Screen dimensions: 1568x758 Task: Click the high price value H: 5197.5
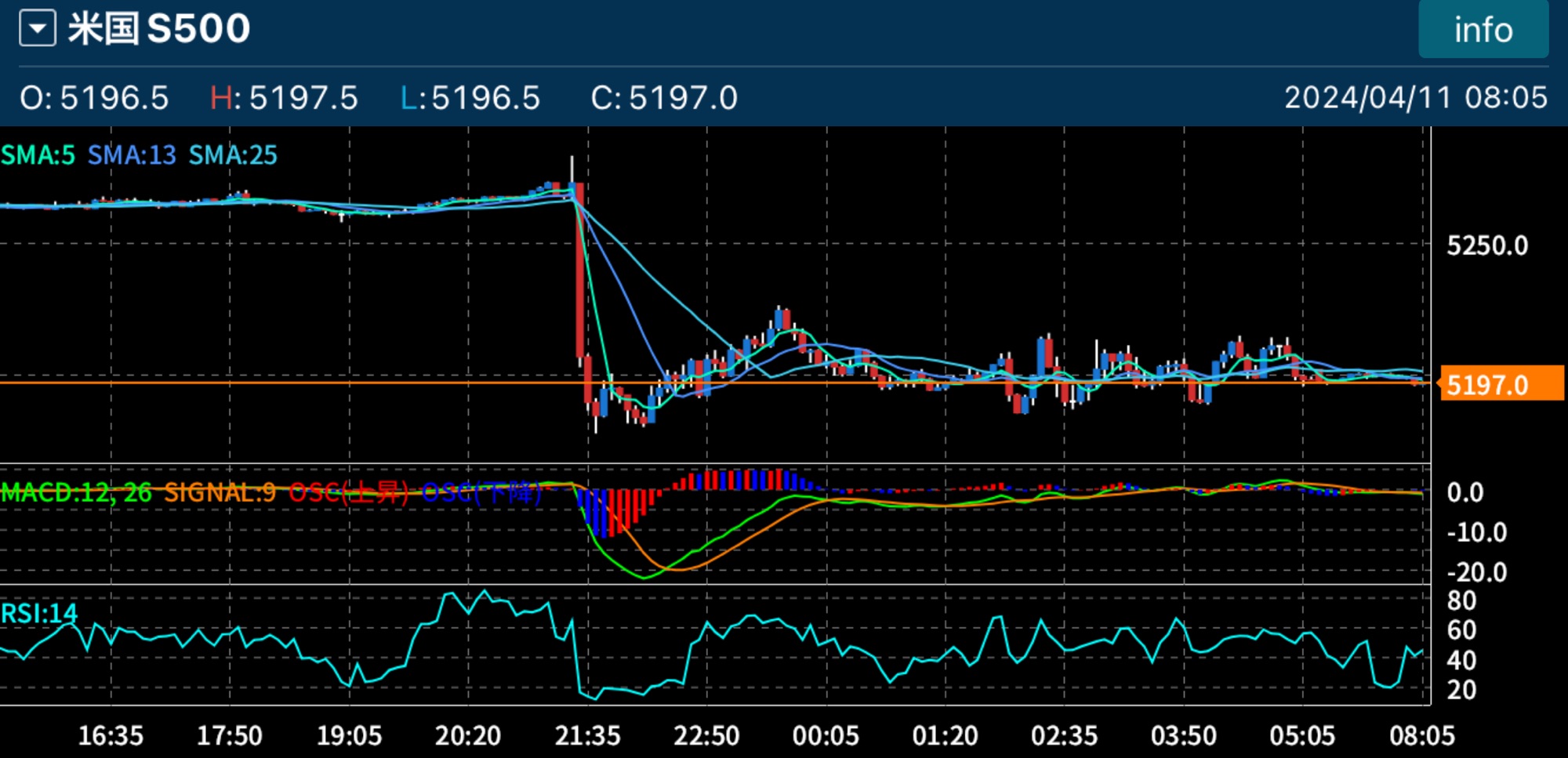(x=284, y=98)
